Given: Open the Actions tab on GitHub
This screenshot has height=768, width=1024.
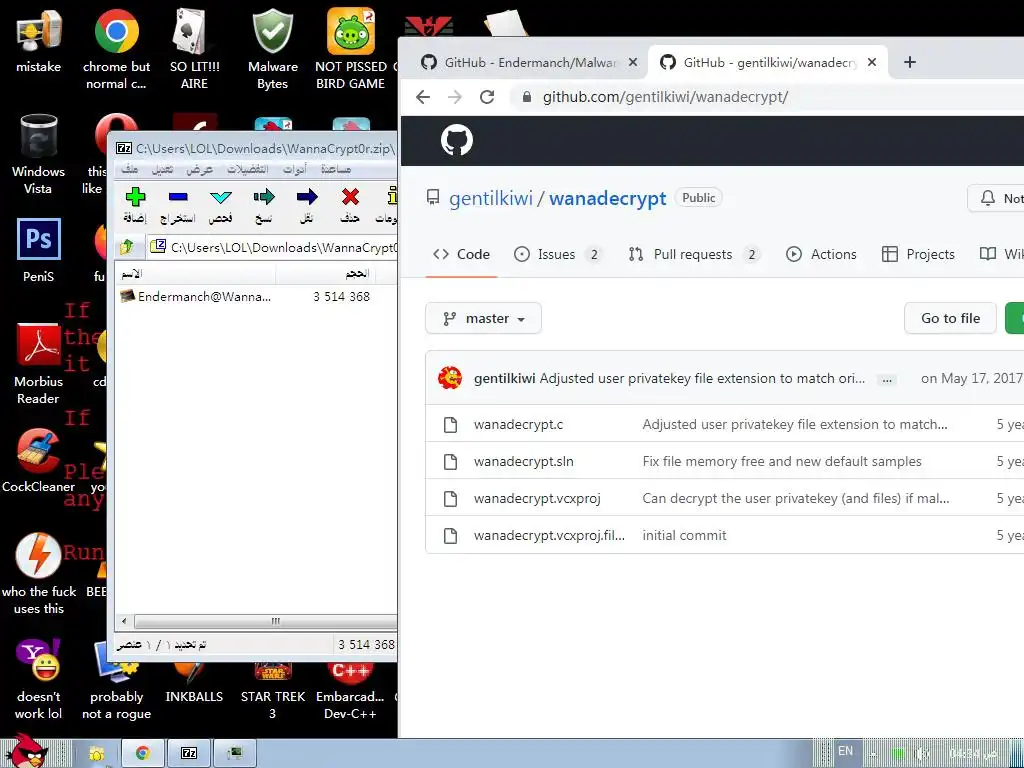Looking at the screenshot, I should click(822, 254).
